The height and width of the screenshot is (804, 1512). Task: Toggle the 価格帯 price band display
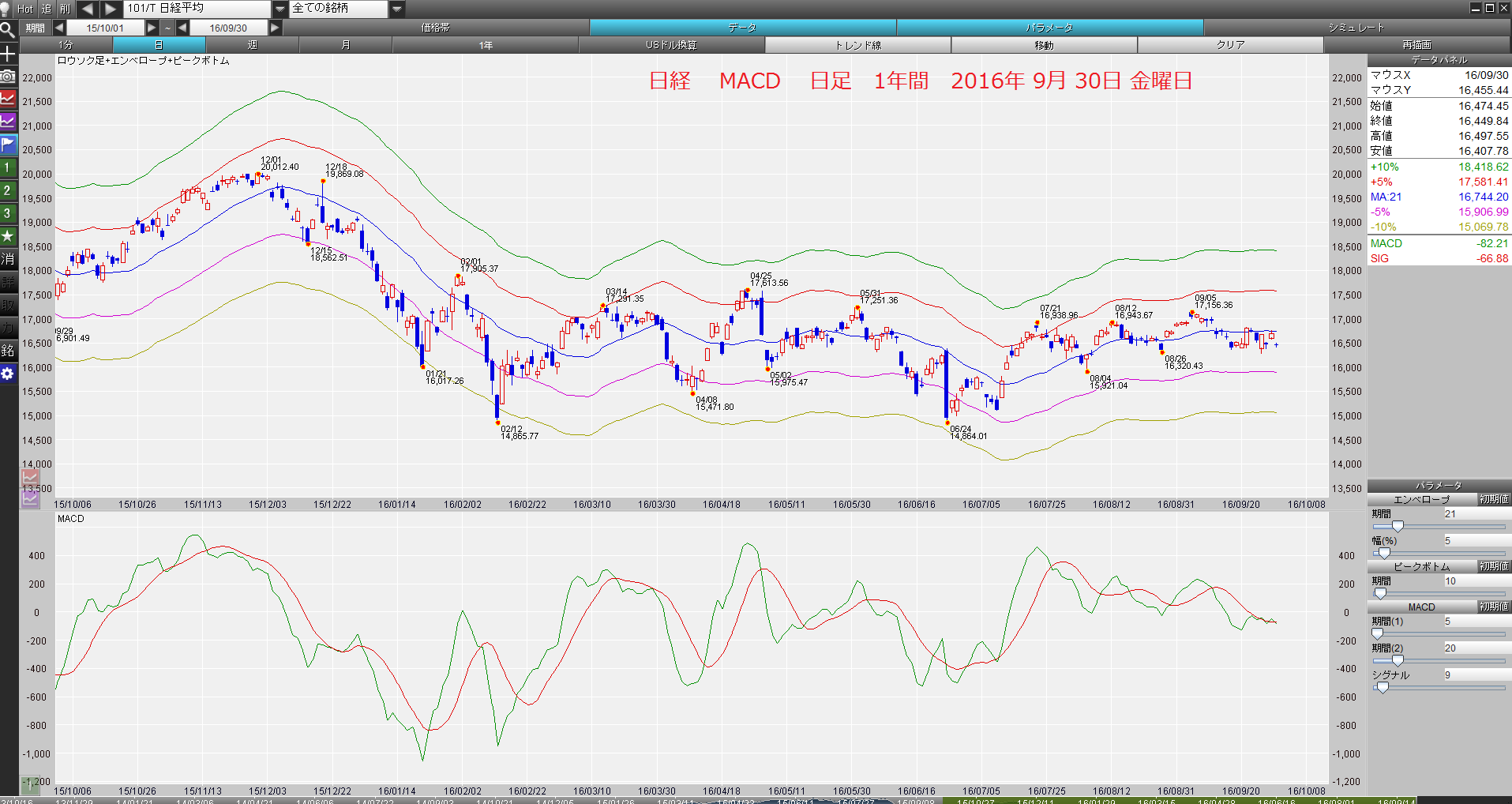pos(435,28)
